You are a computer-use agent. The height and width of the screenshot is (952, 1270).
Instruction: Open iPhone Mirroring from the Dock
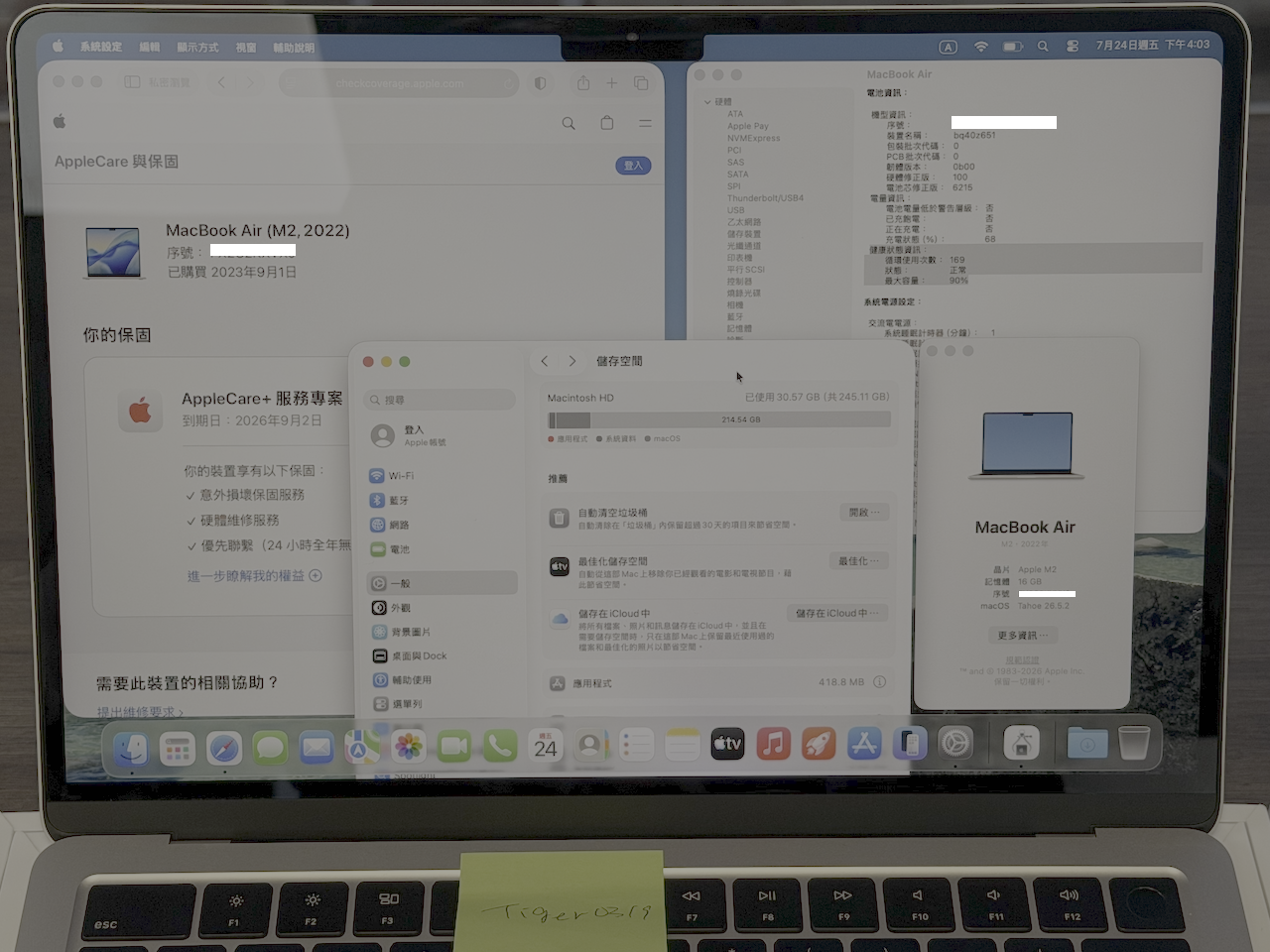(910, 744)
